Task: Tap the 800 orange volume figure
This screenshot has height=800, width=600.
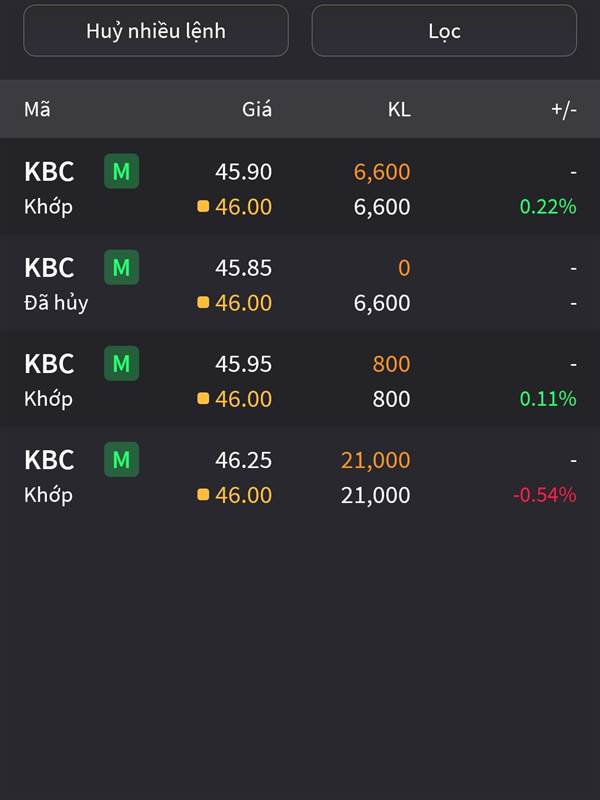Action: 391,364
